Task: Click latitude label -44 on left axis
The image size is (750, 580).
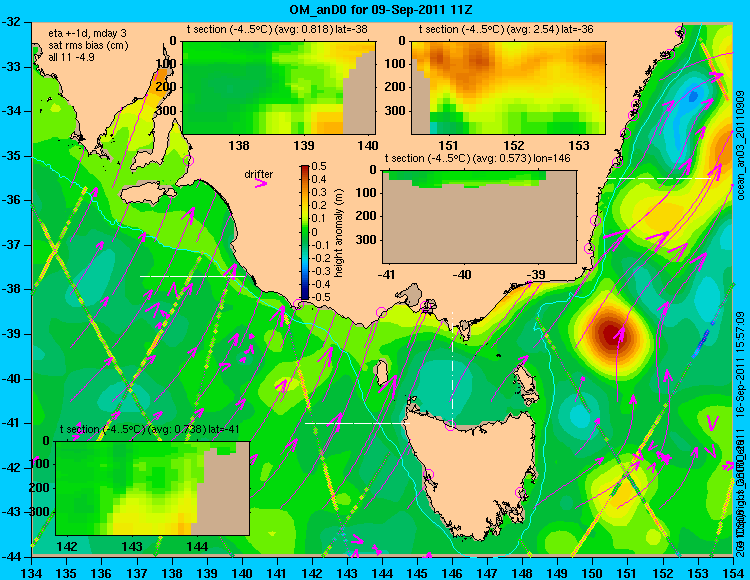Action: pyautogui.click(x=12, y=558)
